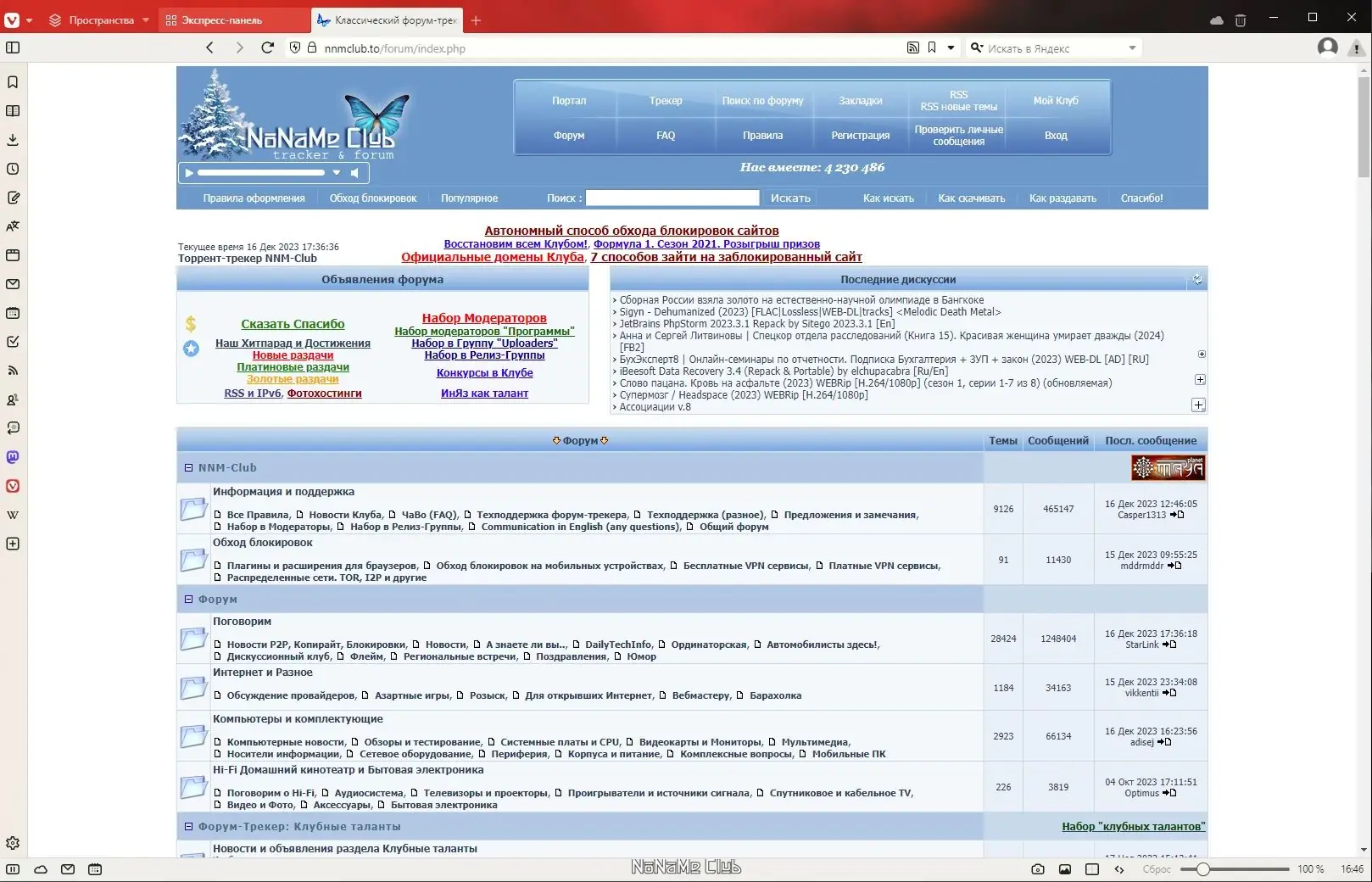This screenshot has height=882, width=1372.
Task: Open the History side panel
Action: (x=13, y=169)
